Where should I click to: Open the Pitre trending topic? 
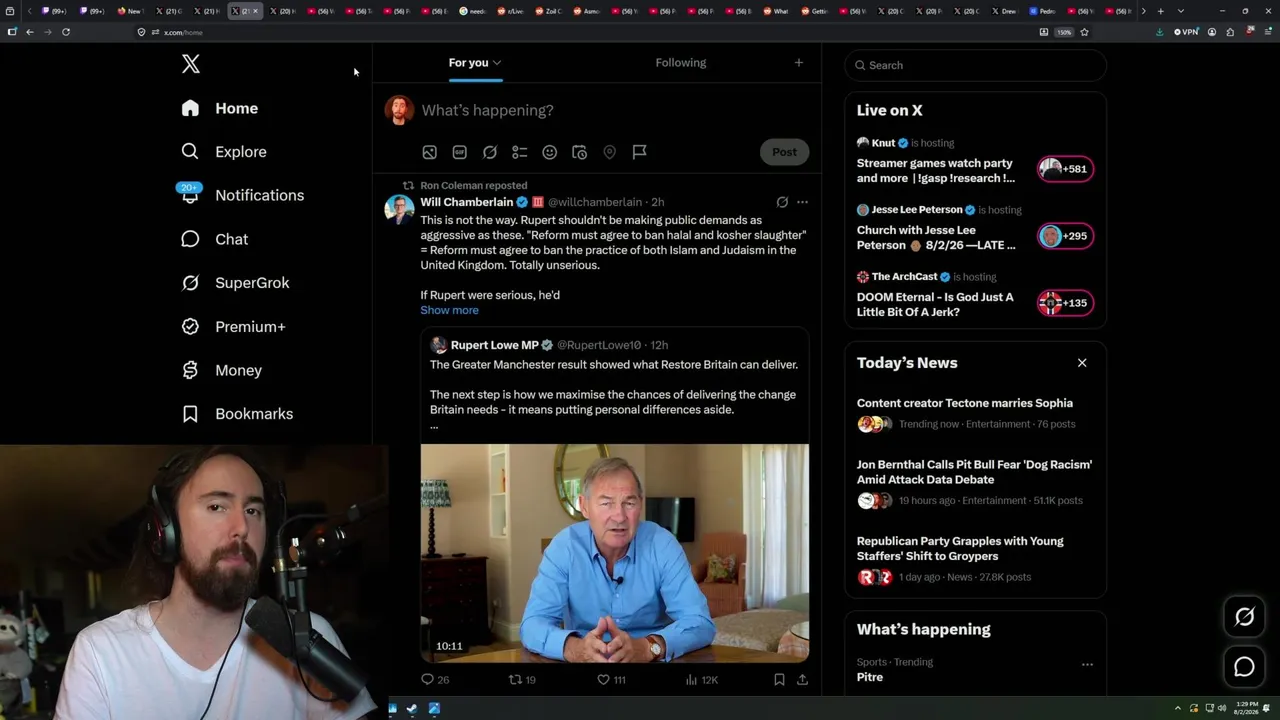(x=870, y=677)
